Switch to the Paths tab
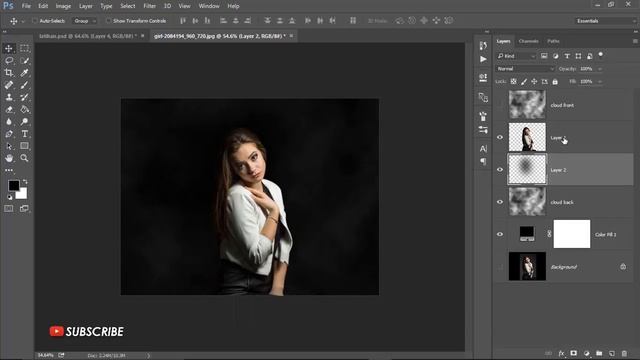 553,41
